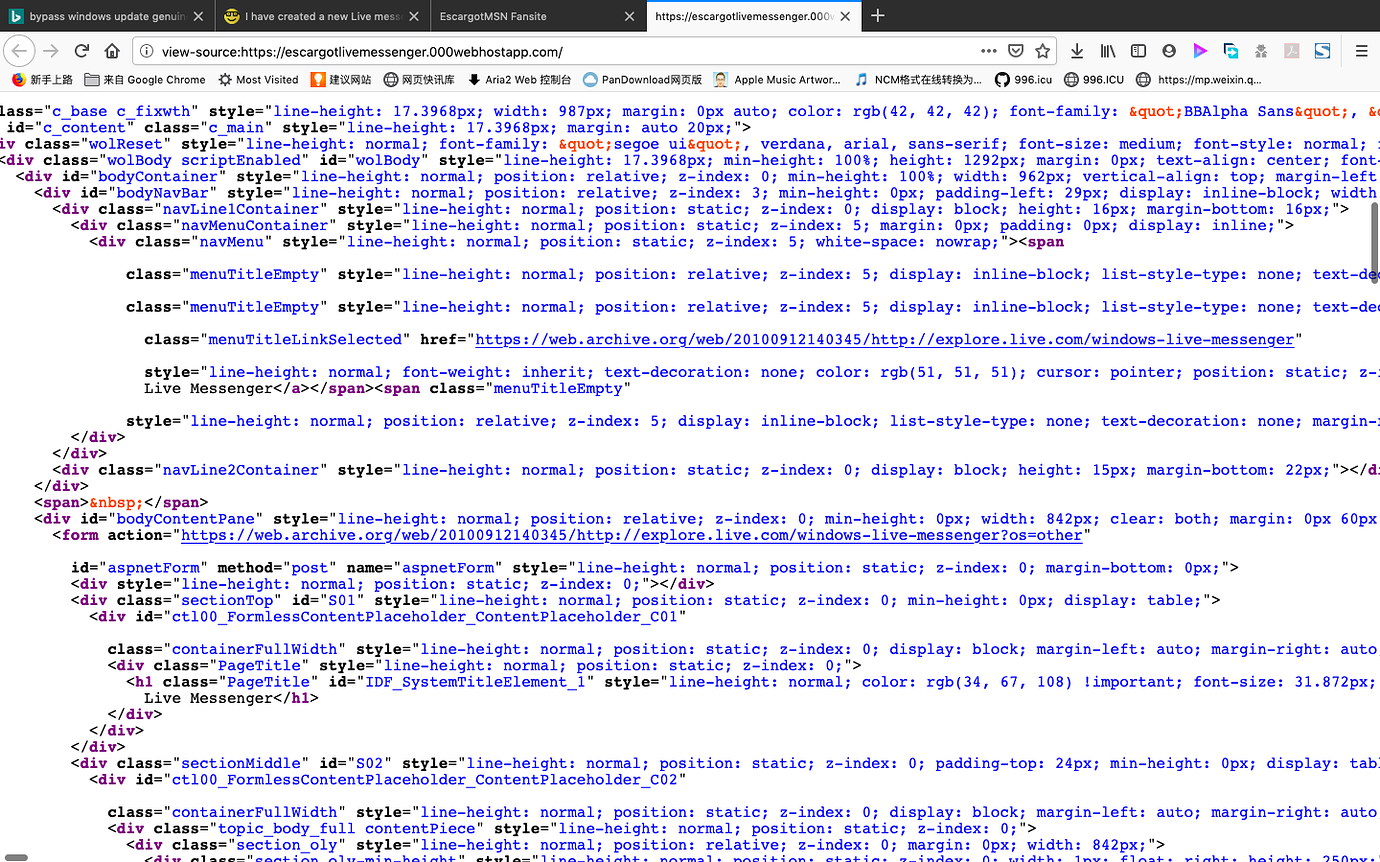This screenshot has height=862, width=1380.
Task: Bookmark this page with star icon
Action: coord(1042,51)
